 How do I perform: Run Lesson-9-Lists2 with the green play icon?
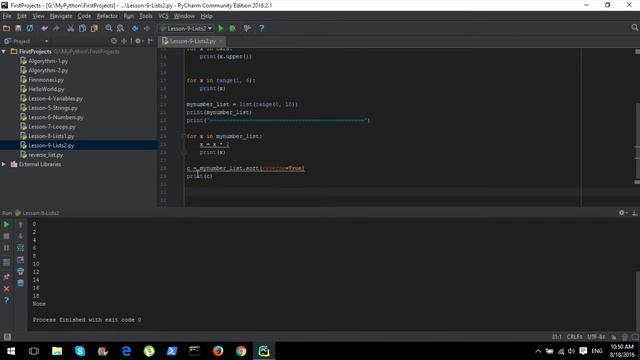click(x=221, y=28)
